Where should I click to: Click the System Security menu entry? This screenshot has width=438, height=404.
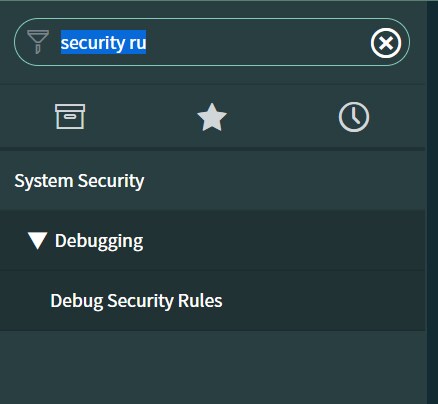tap(79, 181)
